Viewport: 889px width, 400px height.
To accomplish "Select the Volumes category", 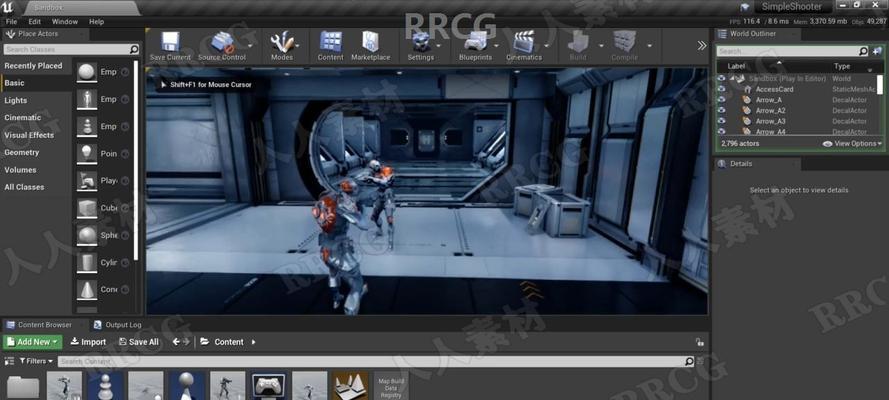I will (20, 170).
